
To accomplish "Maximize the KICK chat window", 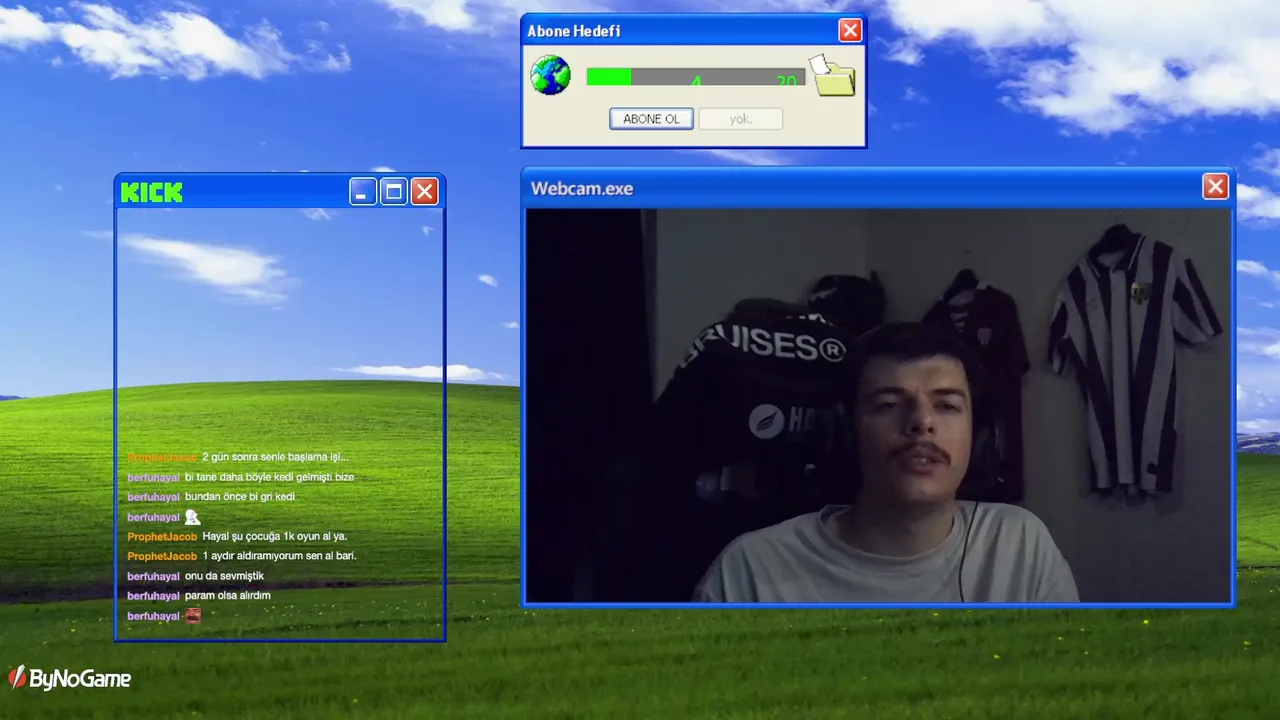I will (x=394, y=191).
